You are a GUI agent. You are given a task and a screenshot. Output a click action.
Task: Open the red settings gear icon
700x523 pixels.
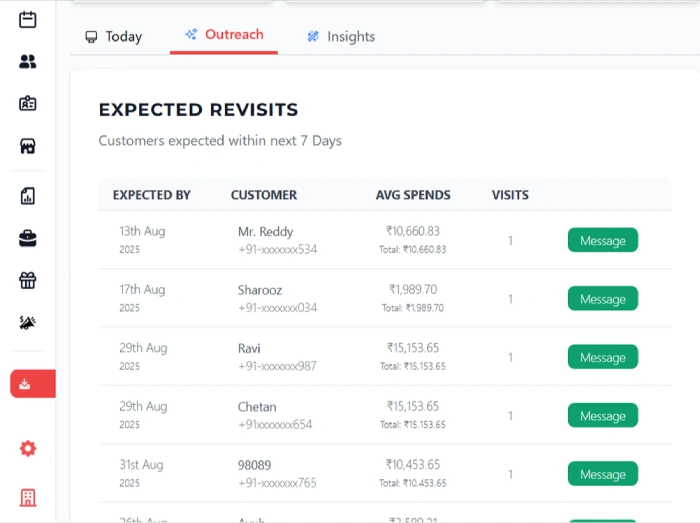(28, 449)
